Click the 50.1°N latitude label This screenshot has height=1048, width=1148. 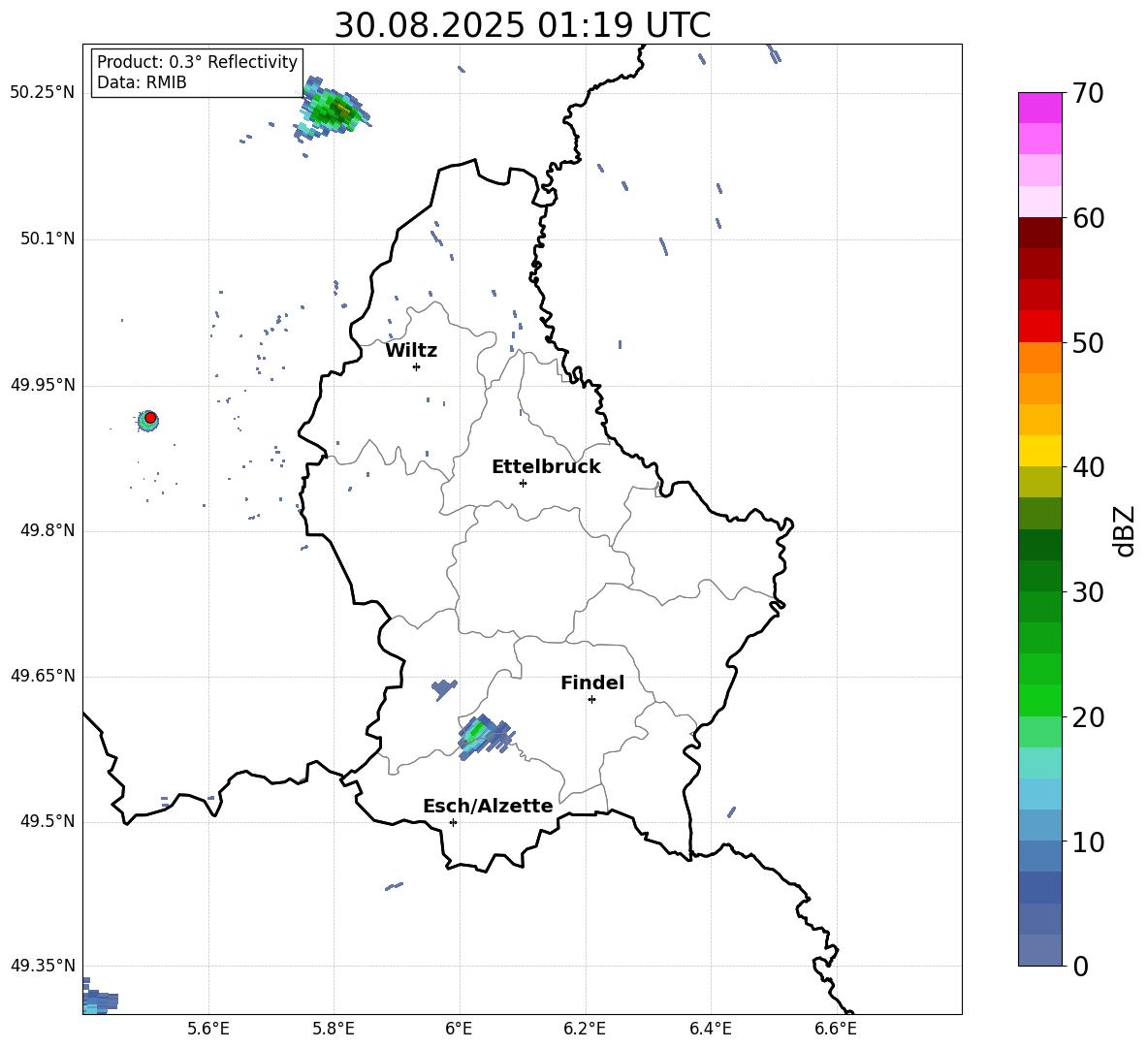coord(47,239)
